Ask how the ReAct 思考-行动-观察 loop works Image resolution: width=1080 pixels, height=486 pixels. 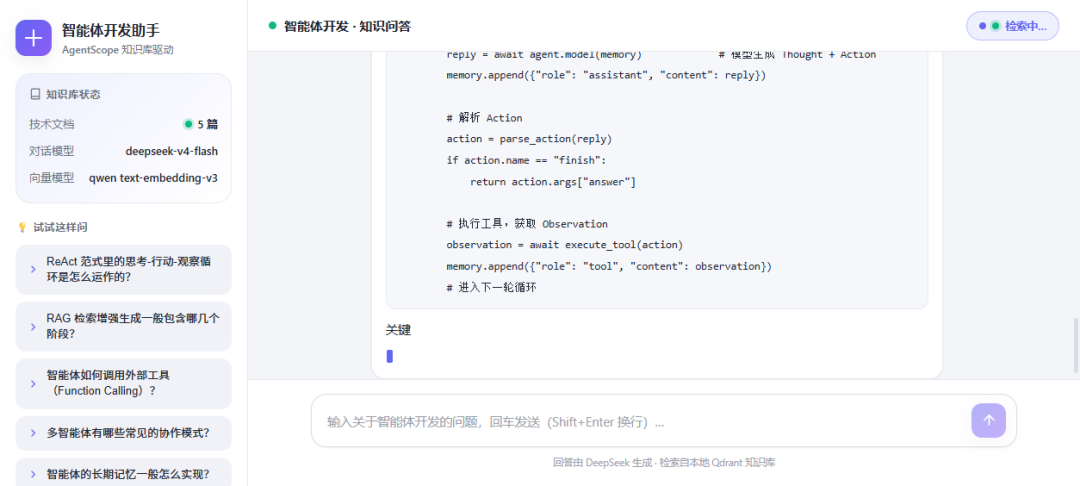point(123,269)
